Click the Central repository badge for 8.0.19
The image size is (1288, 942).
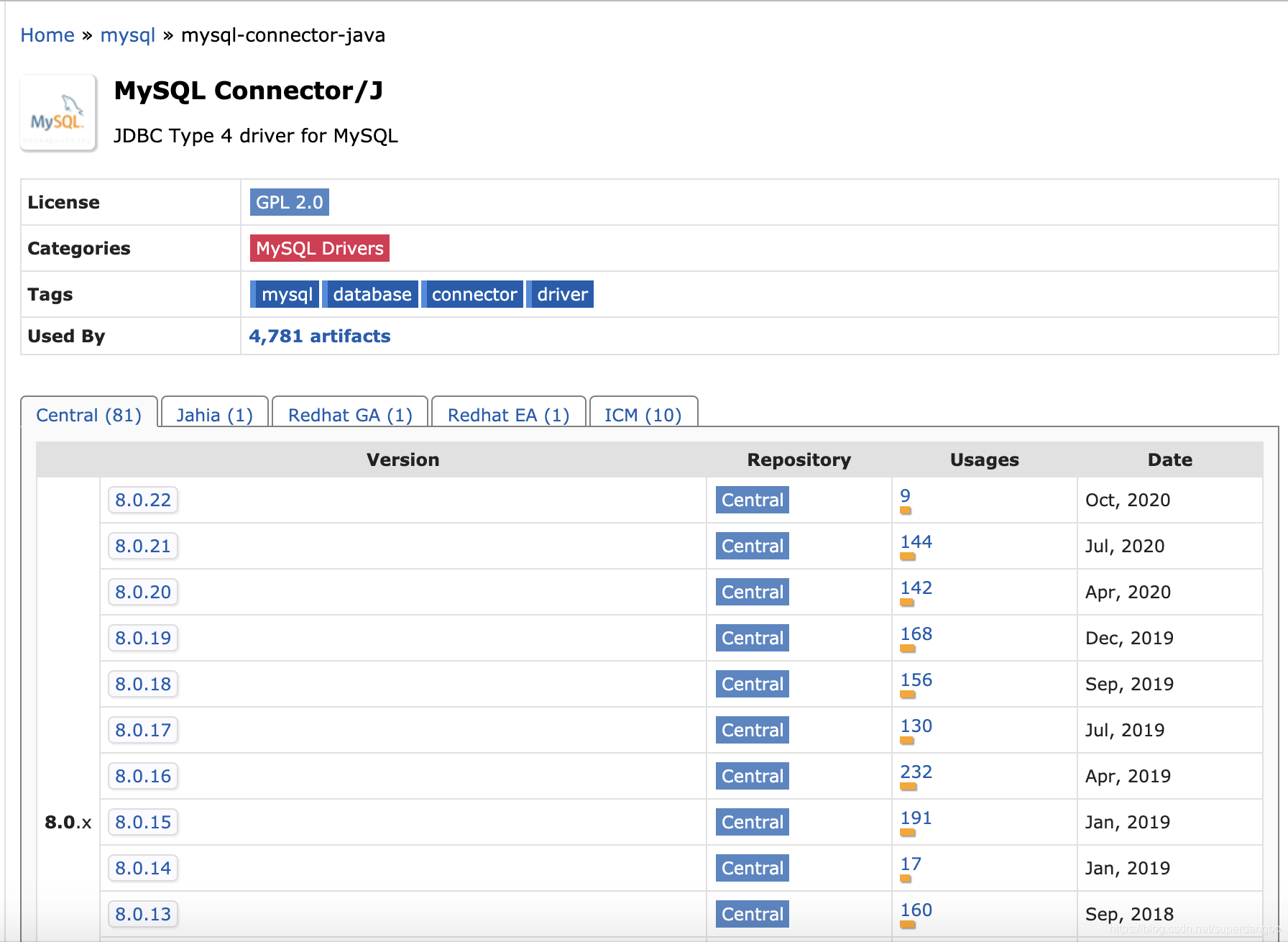tap(753, 638)
